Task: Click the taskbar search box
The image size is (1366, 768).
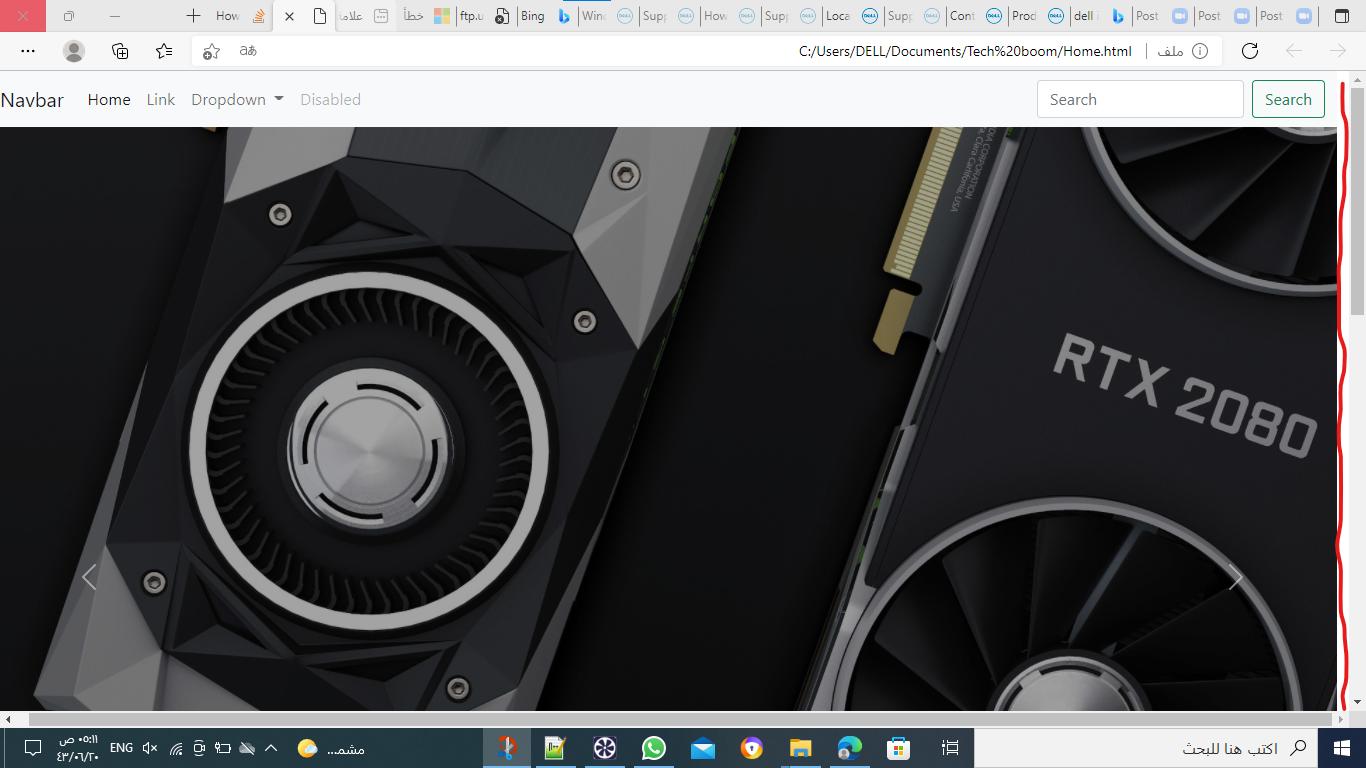Action: (1146, 748)
